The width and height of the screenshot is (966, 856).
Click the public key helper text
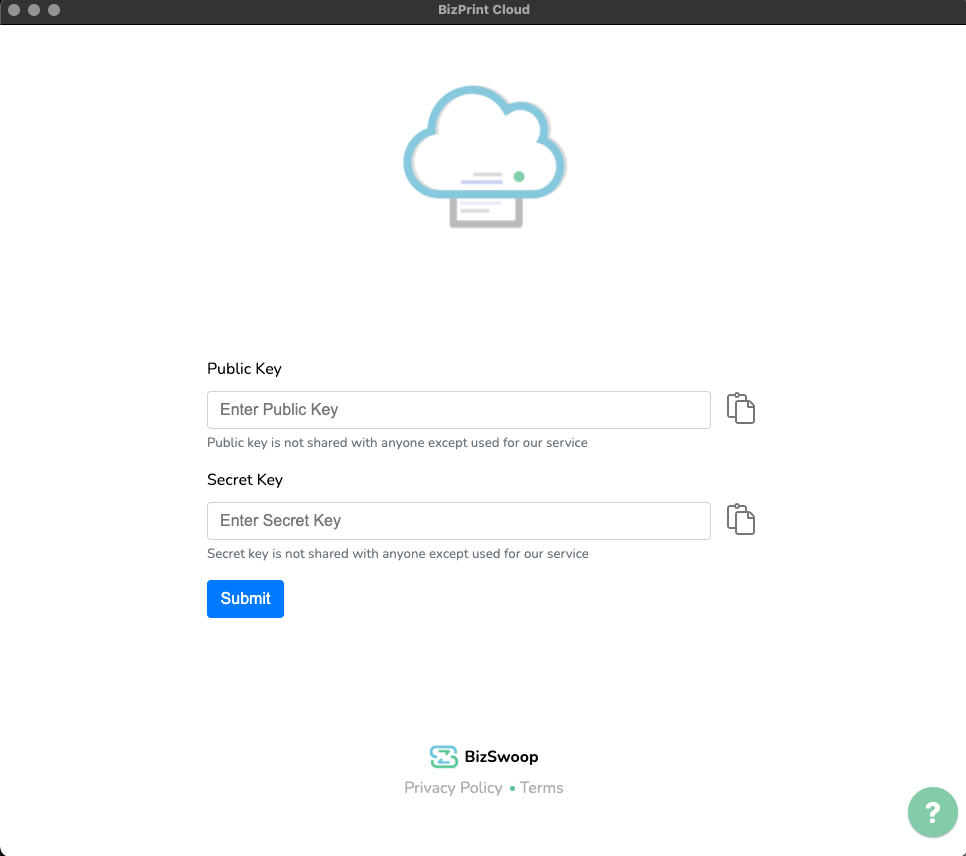397,443
